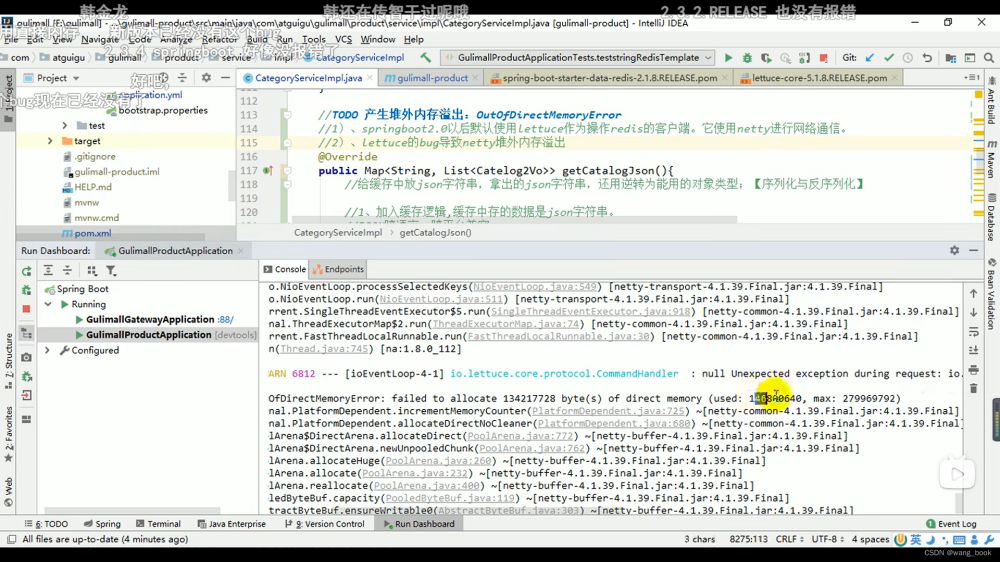Toggle scroll to end of console
1000x562 pixels.
click(973, 350)
